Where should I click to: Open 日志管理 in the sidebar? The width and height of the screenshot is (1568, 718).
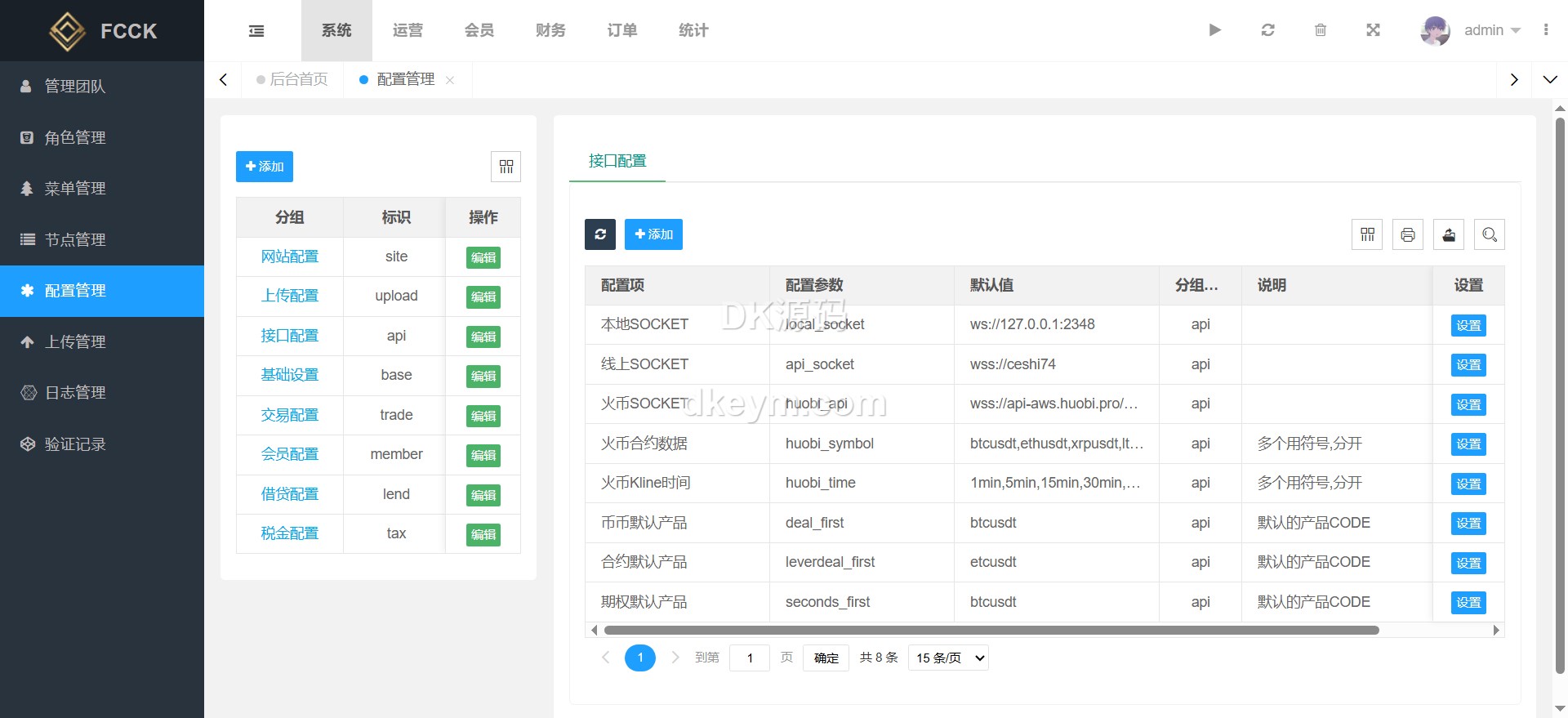[x=75, y=393]
